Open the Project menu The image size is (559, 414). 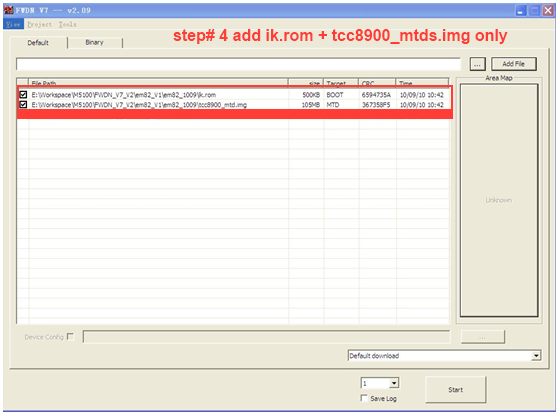(x=40, y=24)
